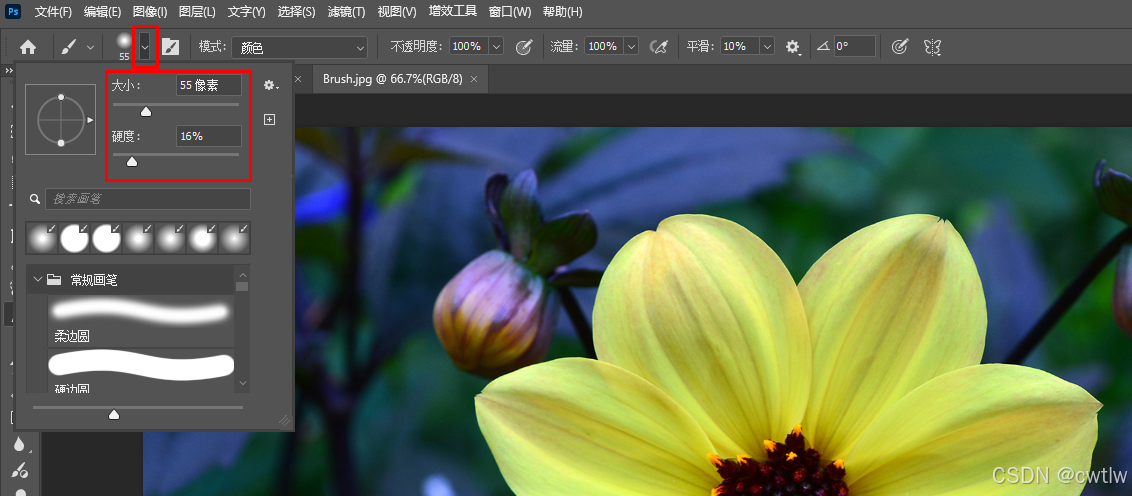The image size is (1132, 496).
Task: Toggle pressure for size button
Action: pos(899,47)
